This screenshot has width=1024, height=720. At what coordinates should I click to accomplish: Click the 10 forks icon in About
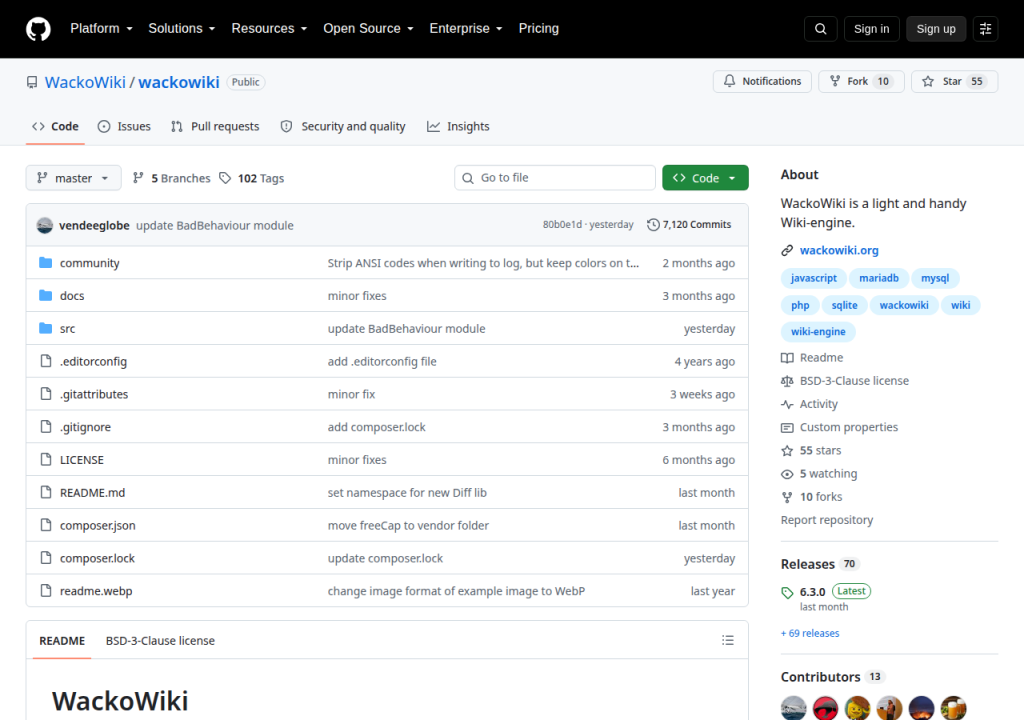(787, 497)
